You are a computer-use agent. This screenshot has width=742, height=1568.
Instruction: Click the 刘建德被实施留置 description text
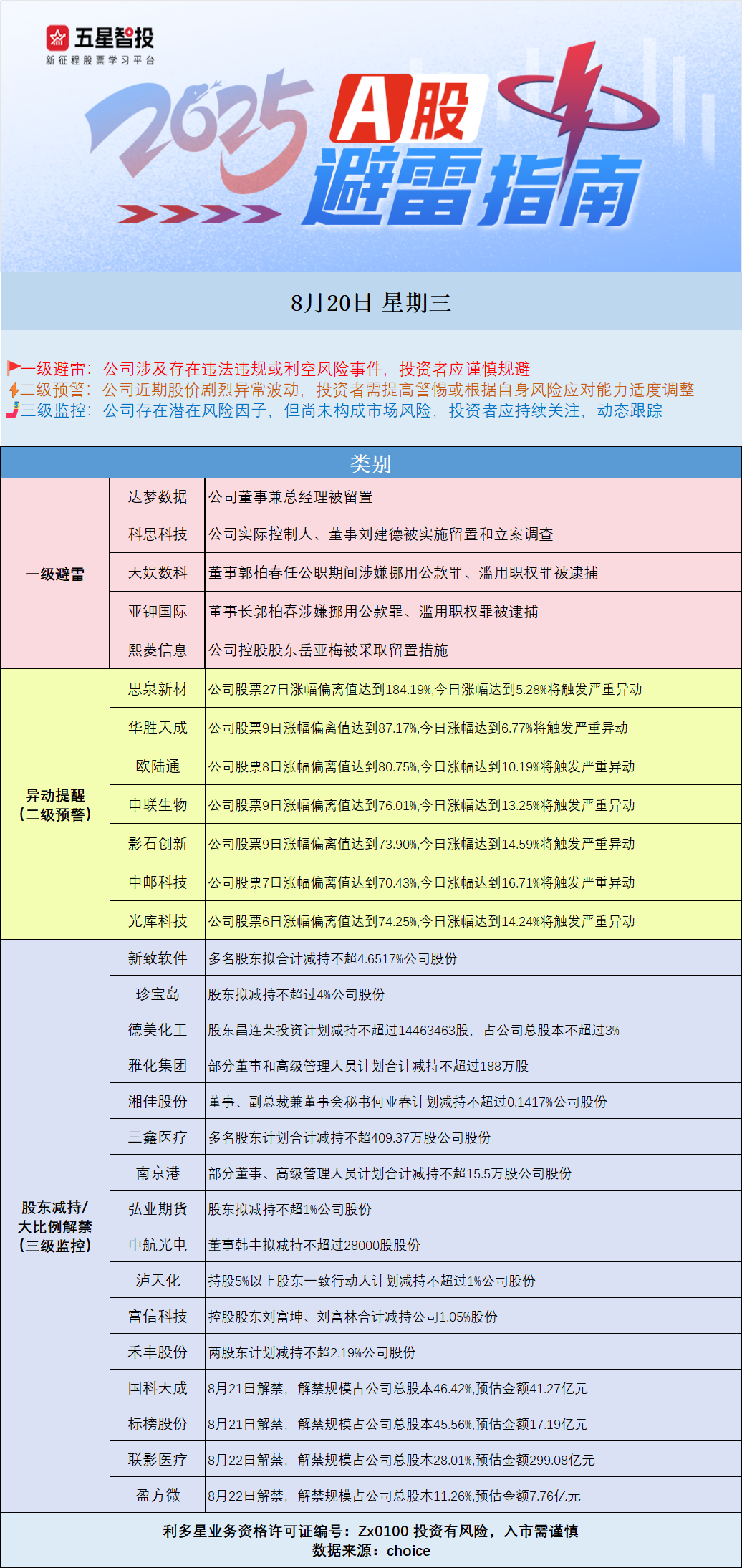click(x=380, y=534)
